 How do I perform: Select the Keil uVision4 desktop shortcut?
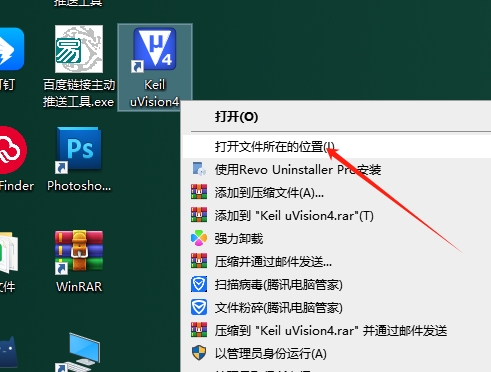tap(155, 68)
